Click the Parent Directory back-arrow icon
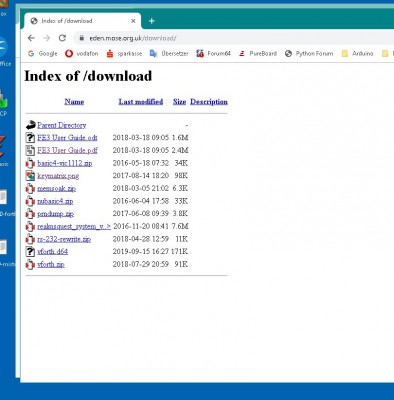Viewport: 394px width, 400px height. pyautogui.click(x=30, y=125)
